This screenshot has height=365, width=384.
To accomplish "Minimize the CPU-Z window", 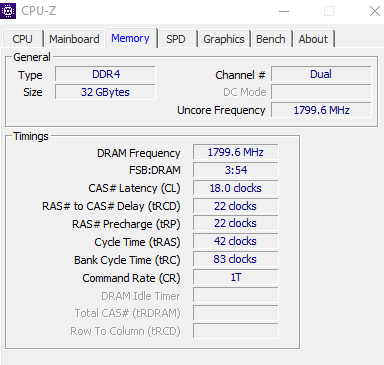I will [284, 11].
